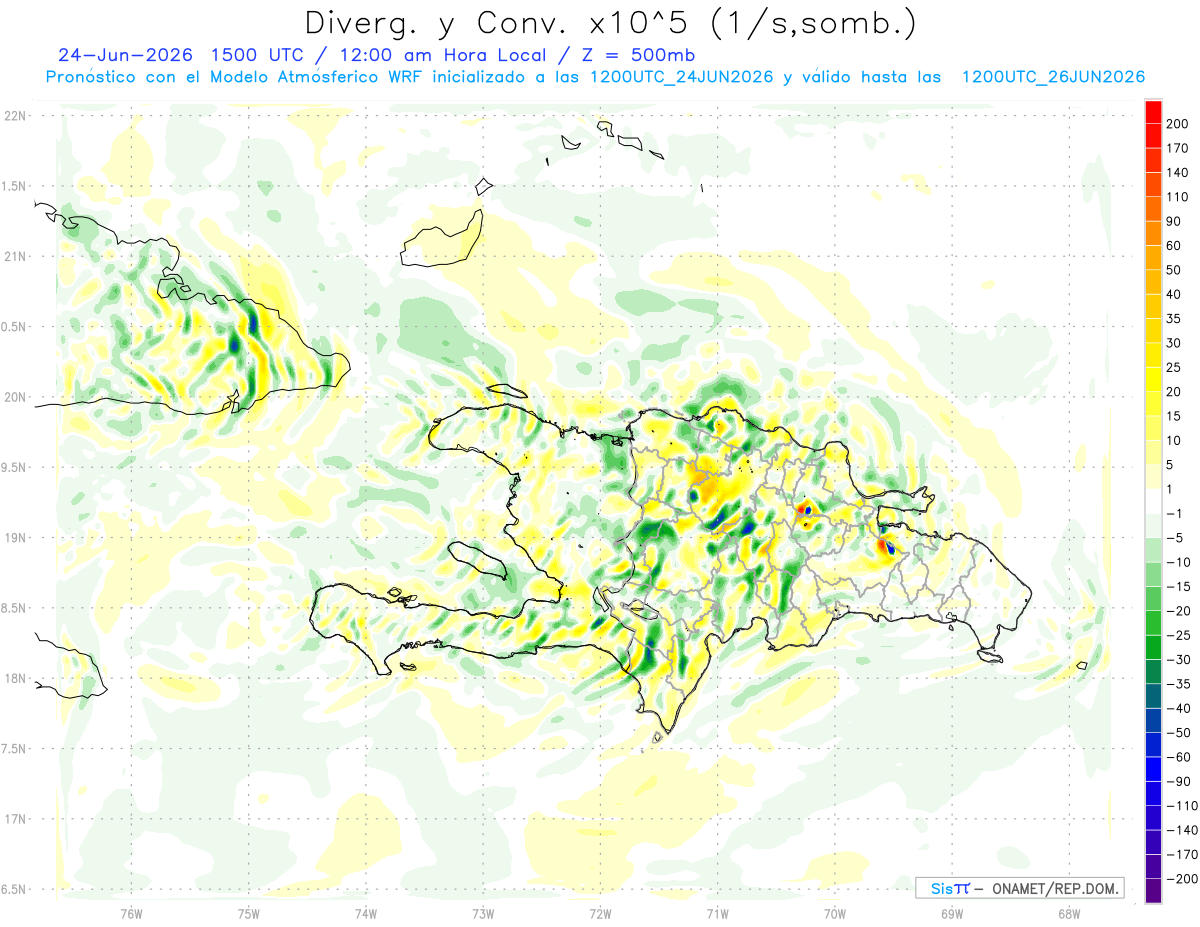The width and height of the screenshot is (1200, 927).
Task: Click the '74W' longitude label
Action: [x=366, y=914]
